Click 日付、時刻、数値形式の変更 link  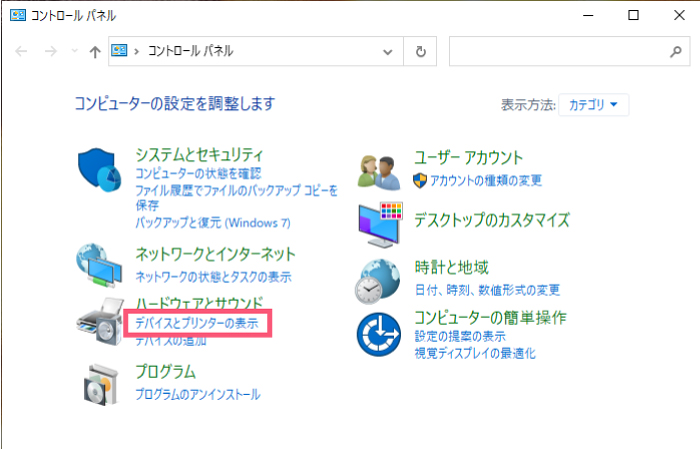pos(487,290)
